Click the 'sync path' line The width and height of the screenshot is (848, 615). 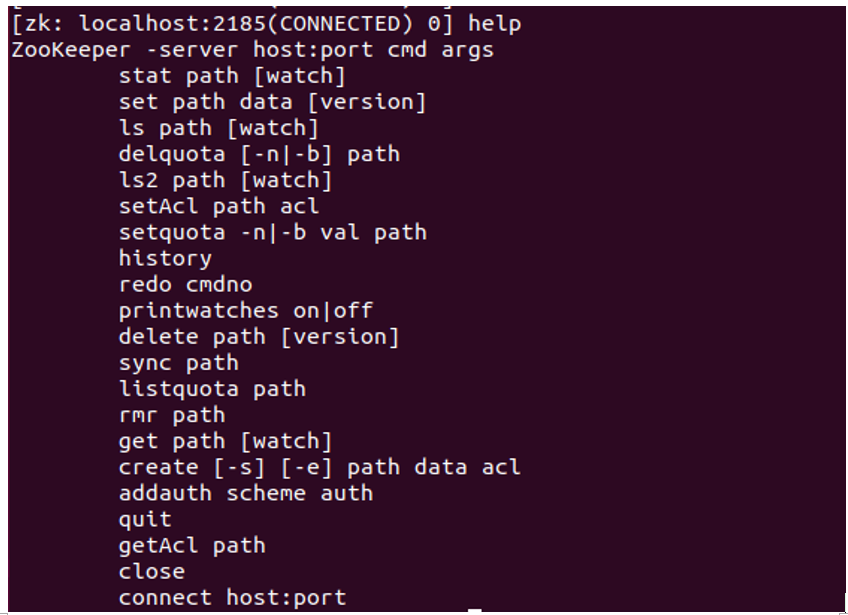click(x=178, y=362)
